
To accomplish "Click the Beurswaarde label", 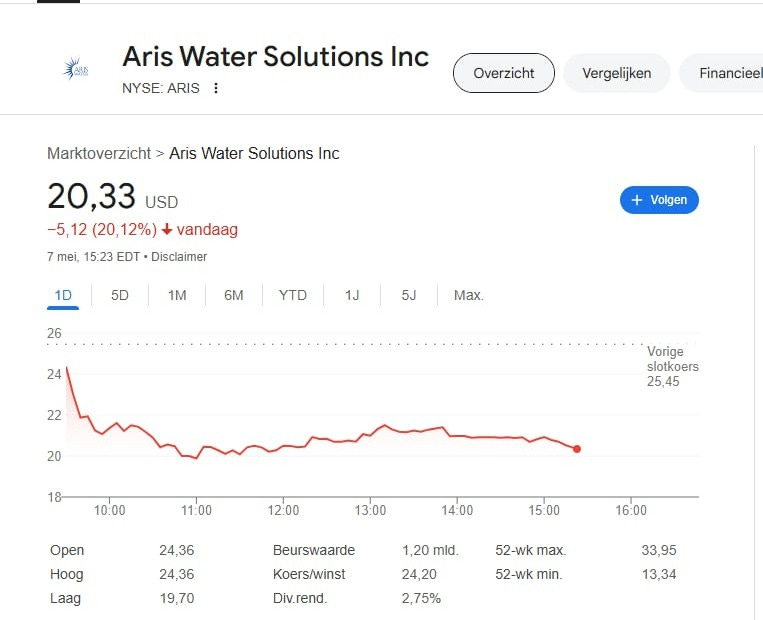I will [x=314, y=550].
